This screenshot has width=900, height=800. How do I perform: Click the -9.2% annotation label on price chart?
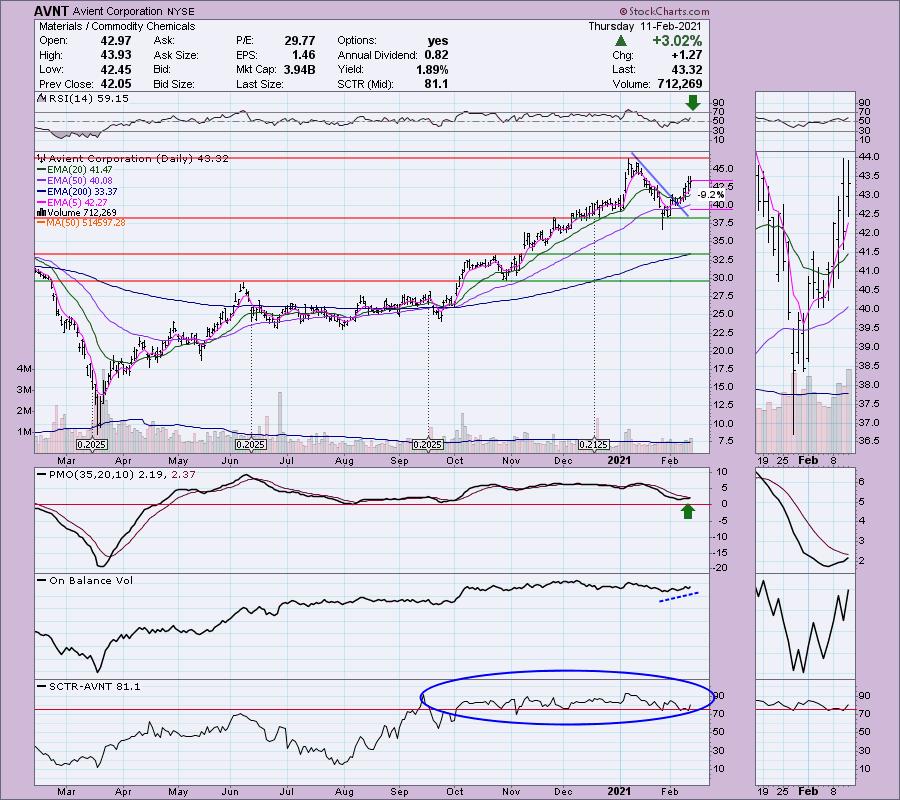[711, 195]
